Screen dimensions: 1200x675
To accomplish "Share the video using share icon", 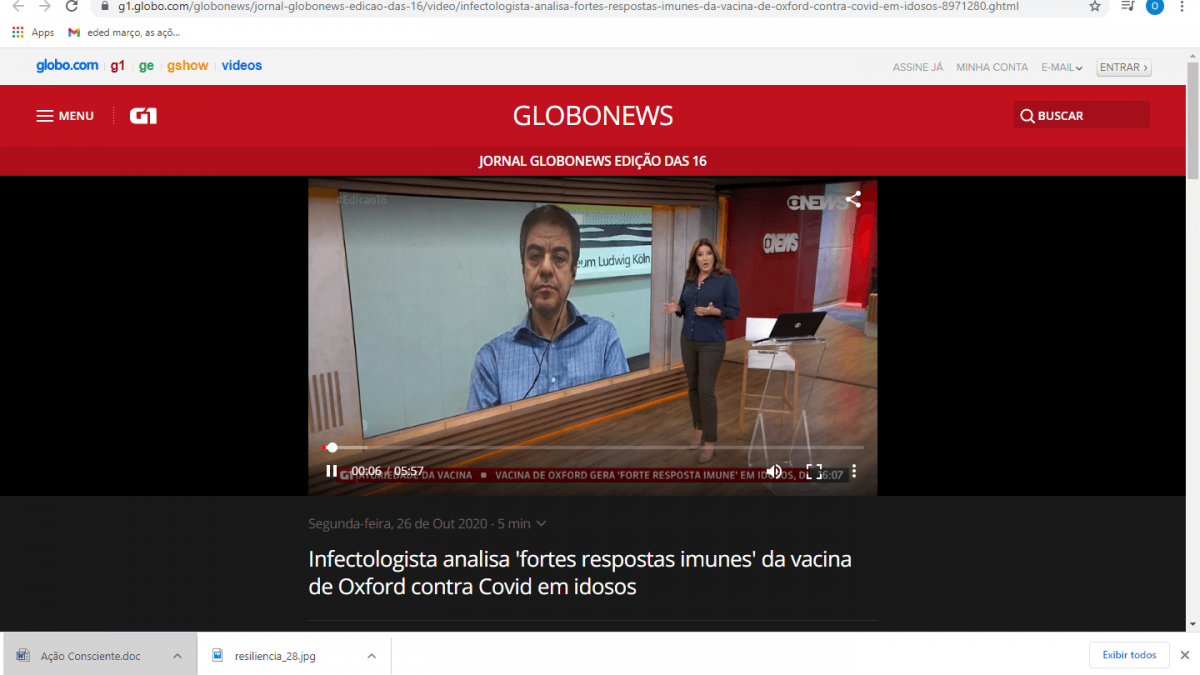I will [853, 199].
